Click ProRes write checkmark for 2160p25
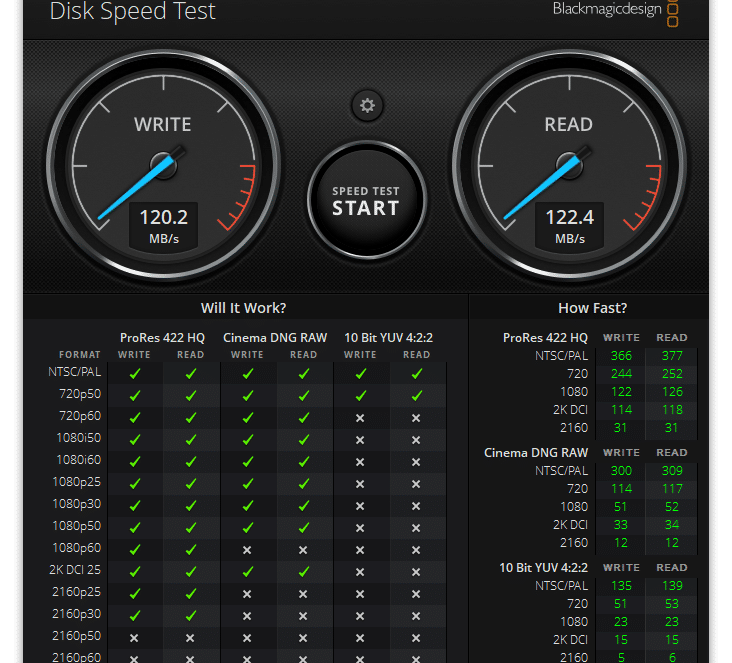This screenshot has width=732, height=663. pos(135,593)
